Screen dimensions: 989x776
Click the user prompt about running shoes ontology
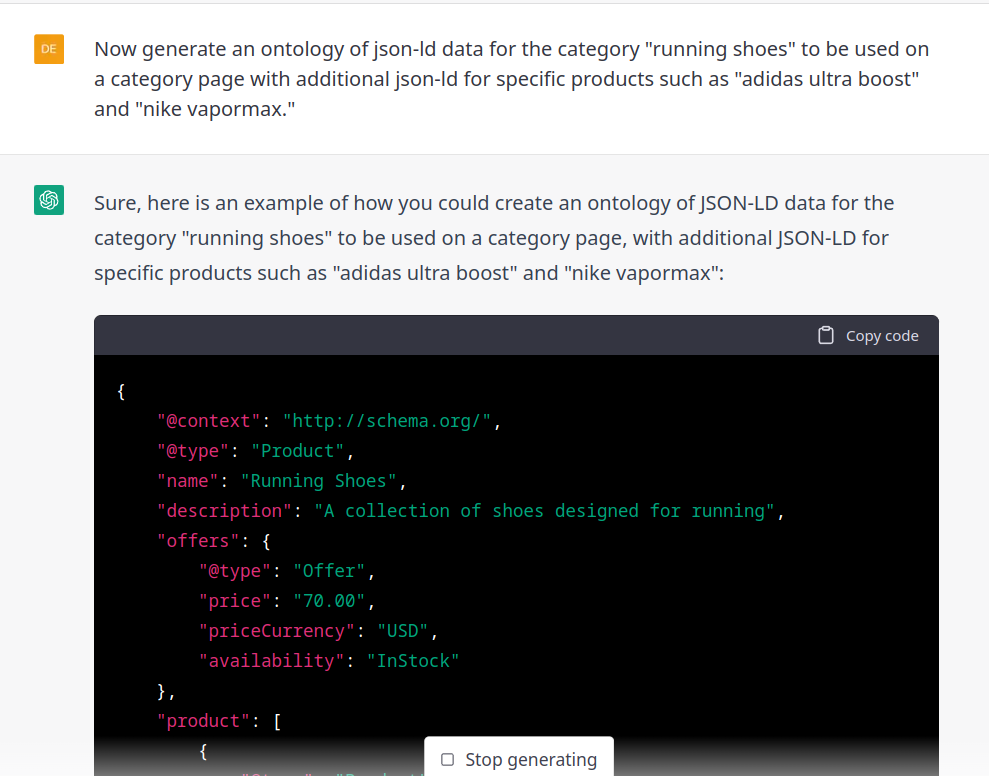[512, 79]
